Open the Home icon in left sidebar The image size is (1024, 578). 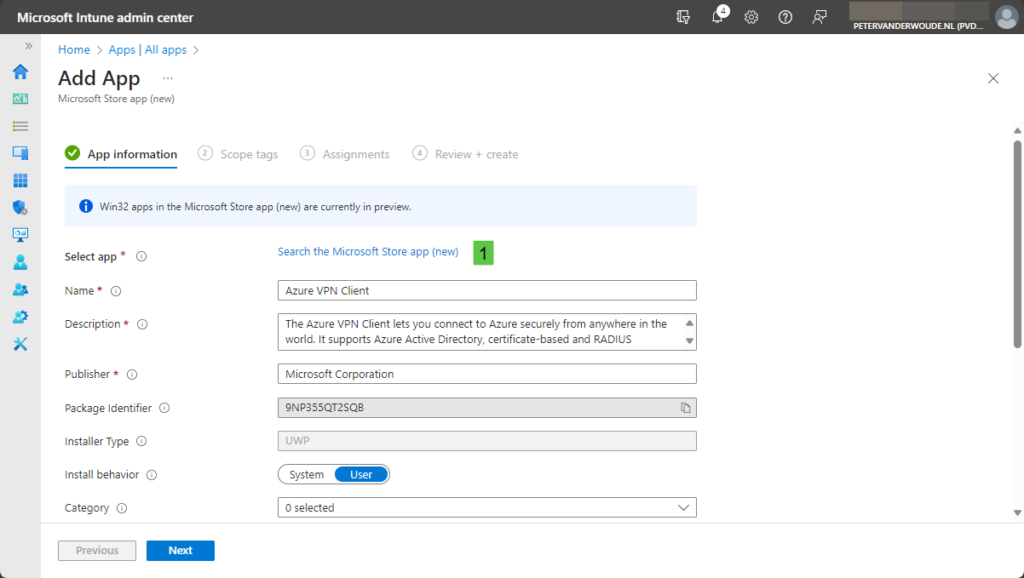tap(20, 72)
